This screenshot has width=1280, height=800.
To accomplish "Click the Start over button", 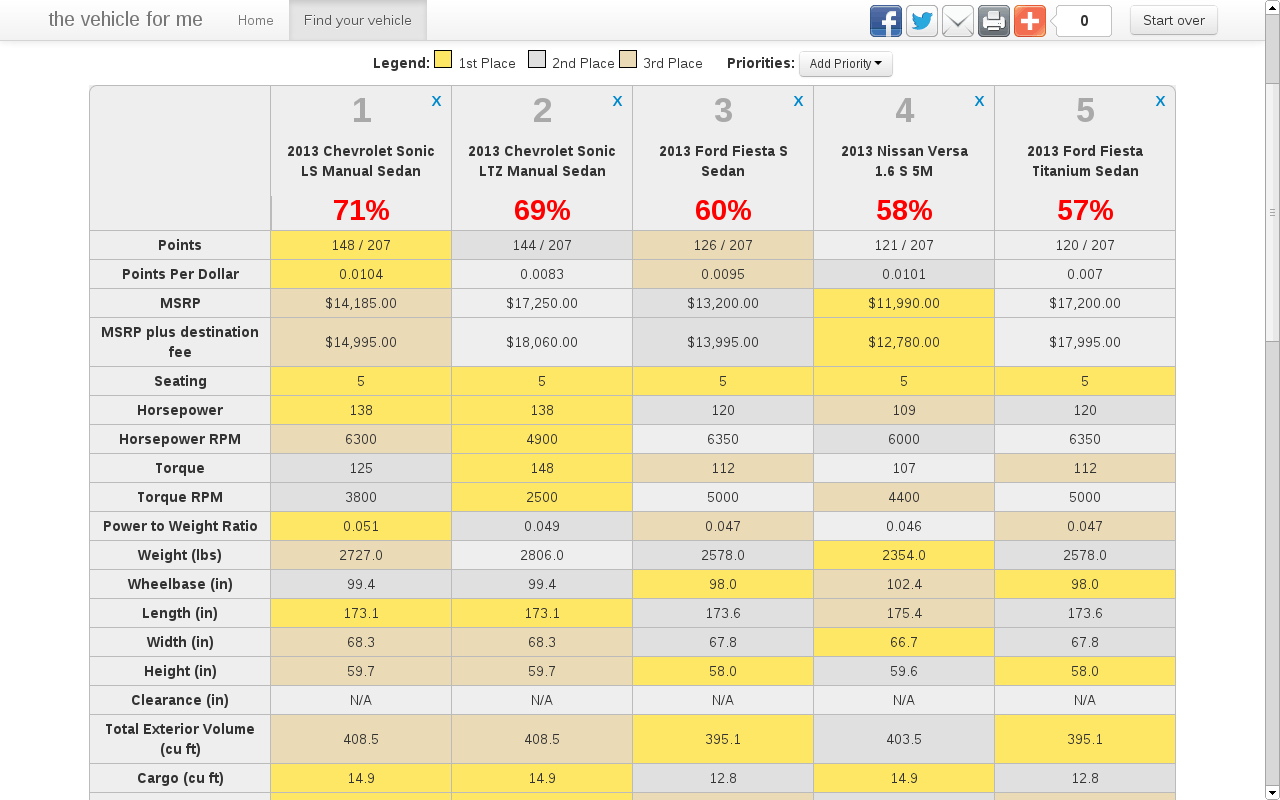I will [1174, 20].
